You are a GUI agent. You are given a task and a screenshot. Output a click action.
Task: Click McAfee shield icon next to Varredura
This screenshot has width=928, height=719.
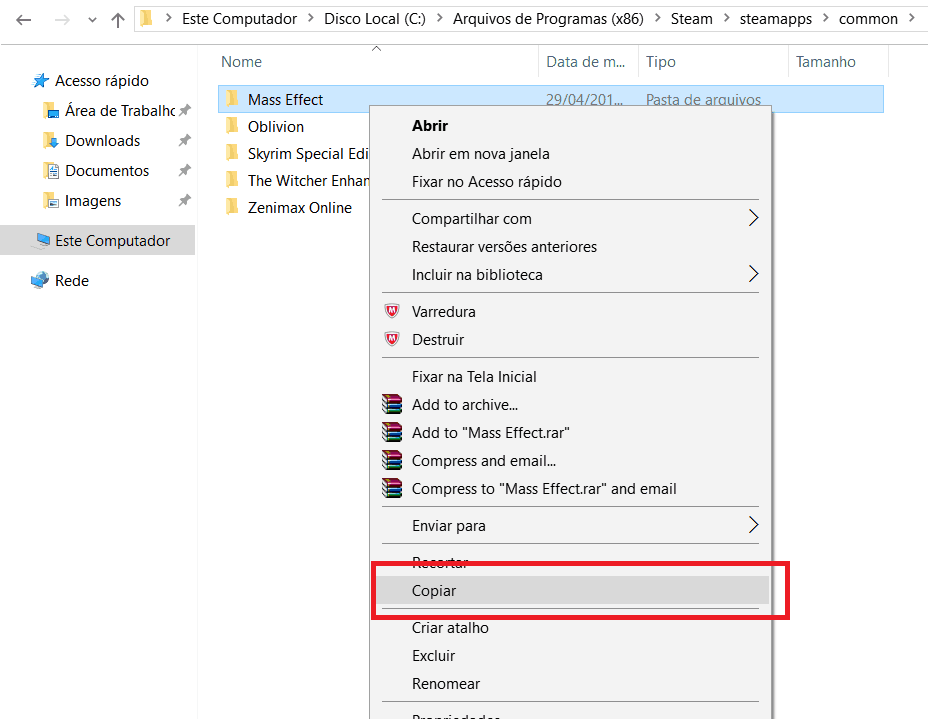point(392,311)
